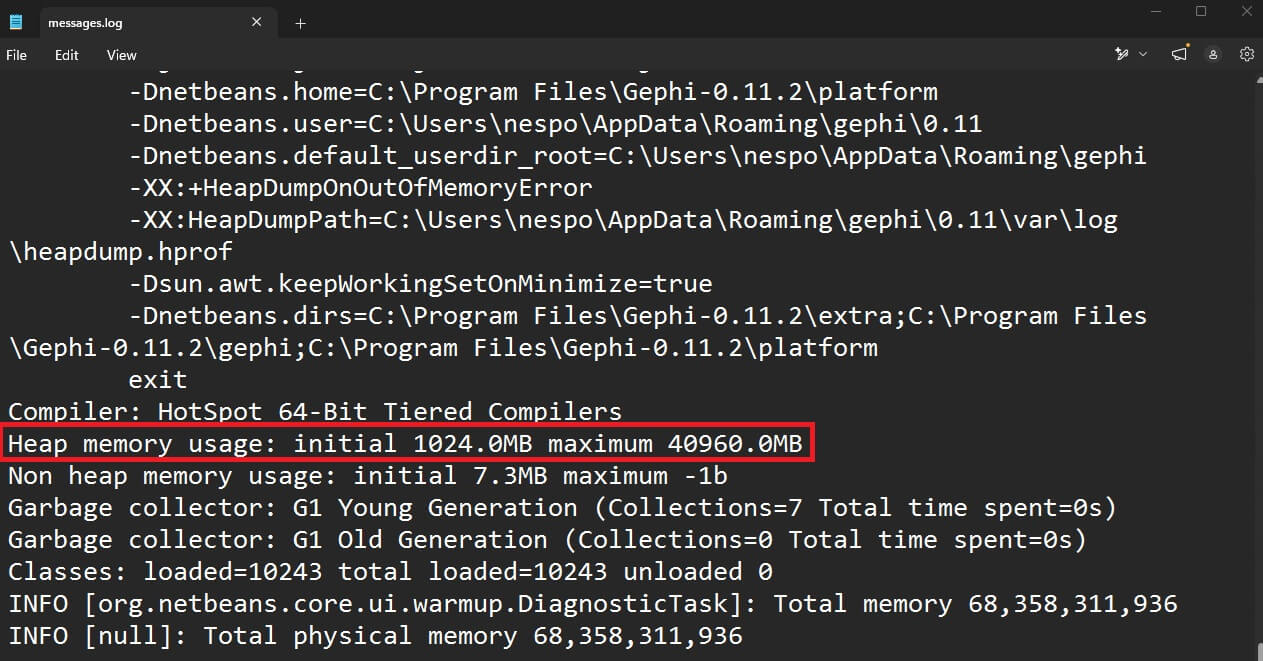This screenshot has height=661, width=1263.
Task: Click the 'Compiler: HotSpot 64-Bit Tiered Compilers' line
Action: (x=315, y=412)
